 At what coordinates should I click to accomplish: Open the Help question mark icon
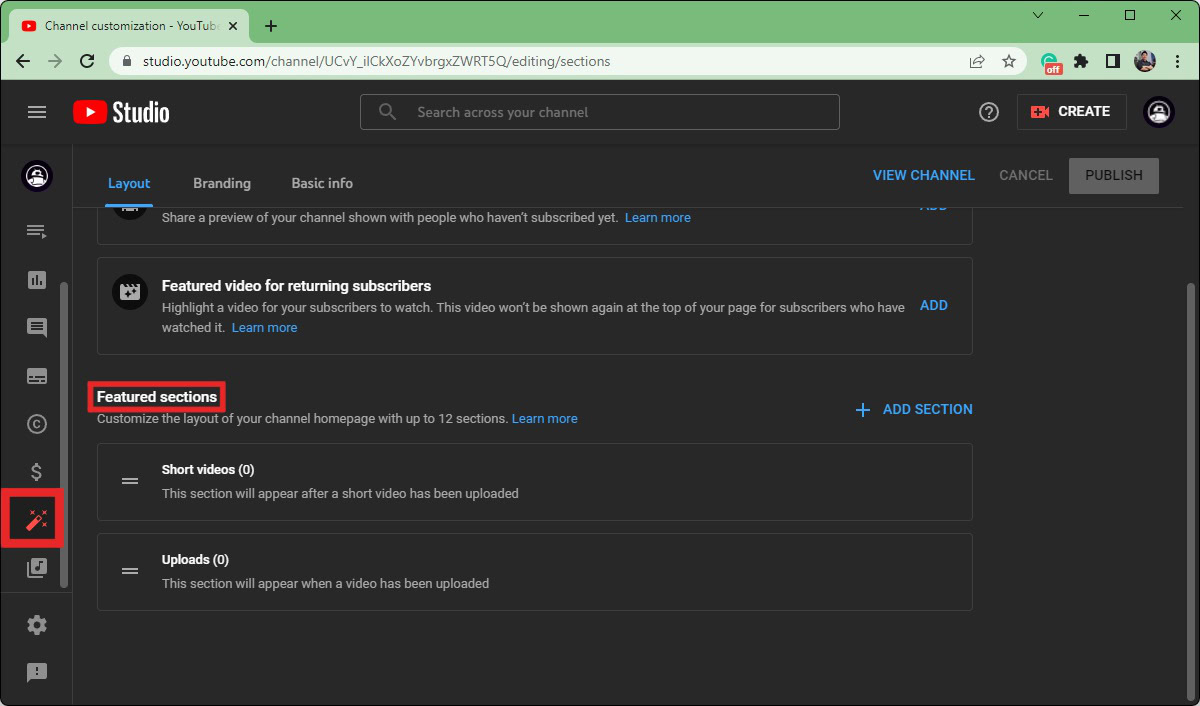[x=989, y=112]
